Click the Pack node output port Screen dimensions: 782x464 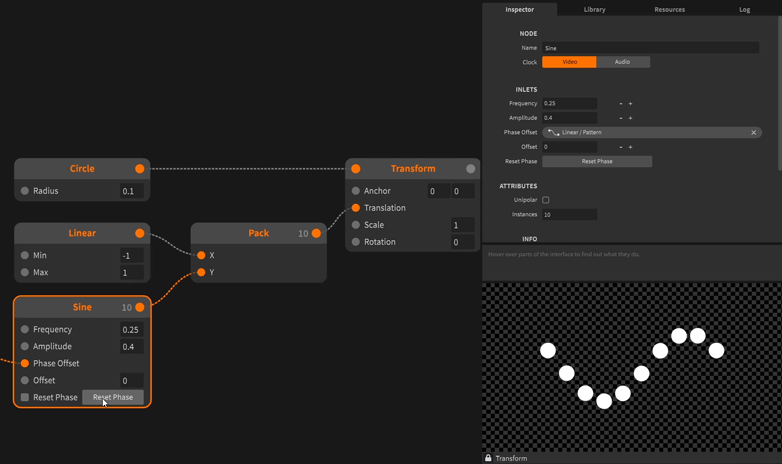(x=316, y=233)
